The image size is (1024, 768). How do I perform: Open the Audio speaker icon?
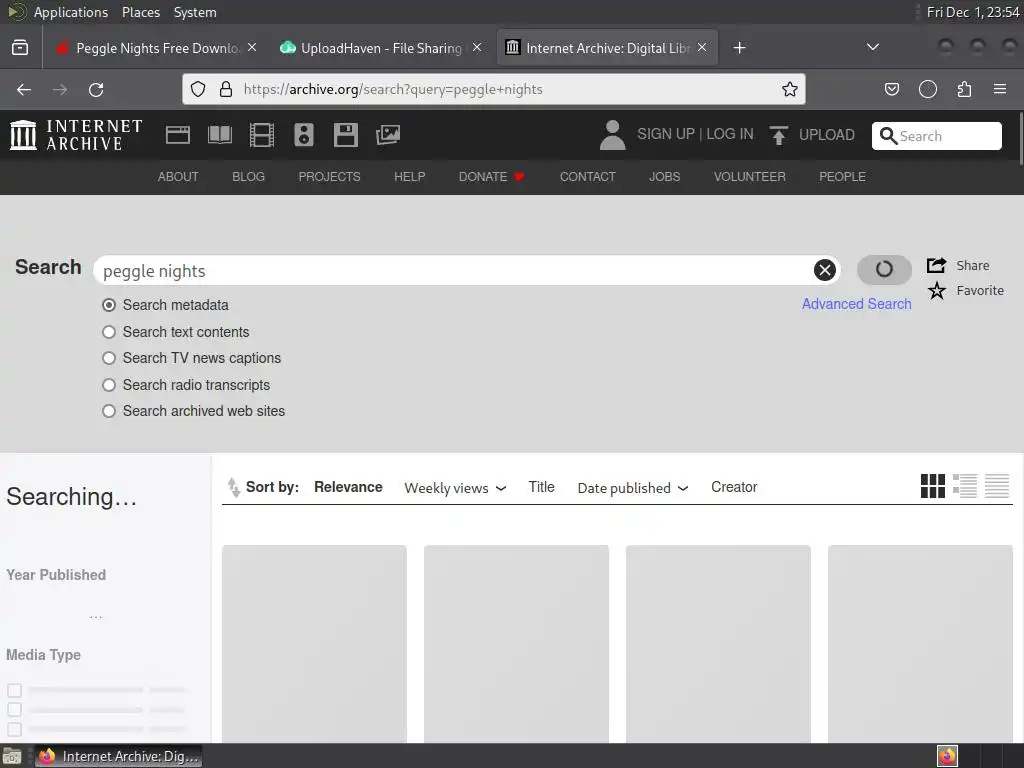point(304,135)
